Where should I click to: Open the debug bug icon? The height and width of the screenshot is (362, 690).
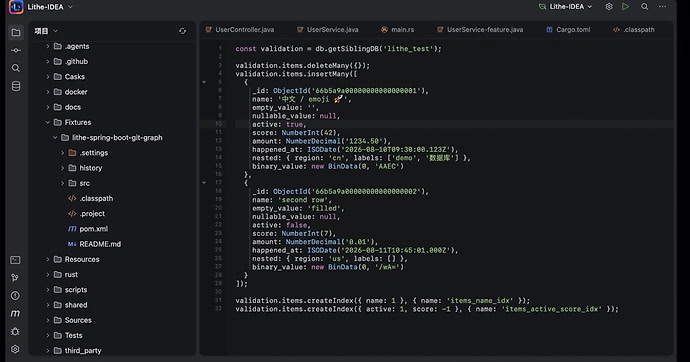(15, 332)
